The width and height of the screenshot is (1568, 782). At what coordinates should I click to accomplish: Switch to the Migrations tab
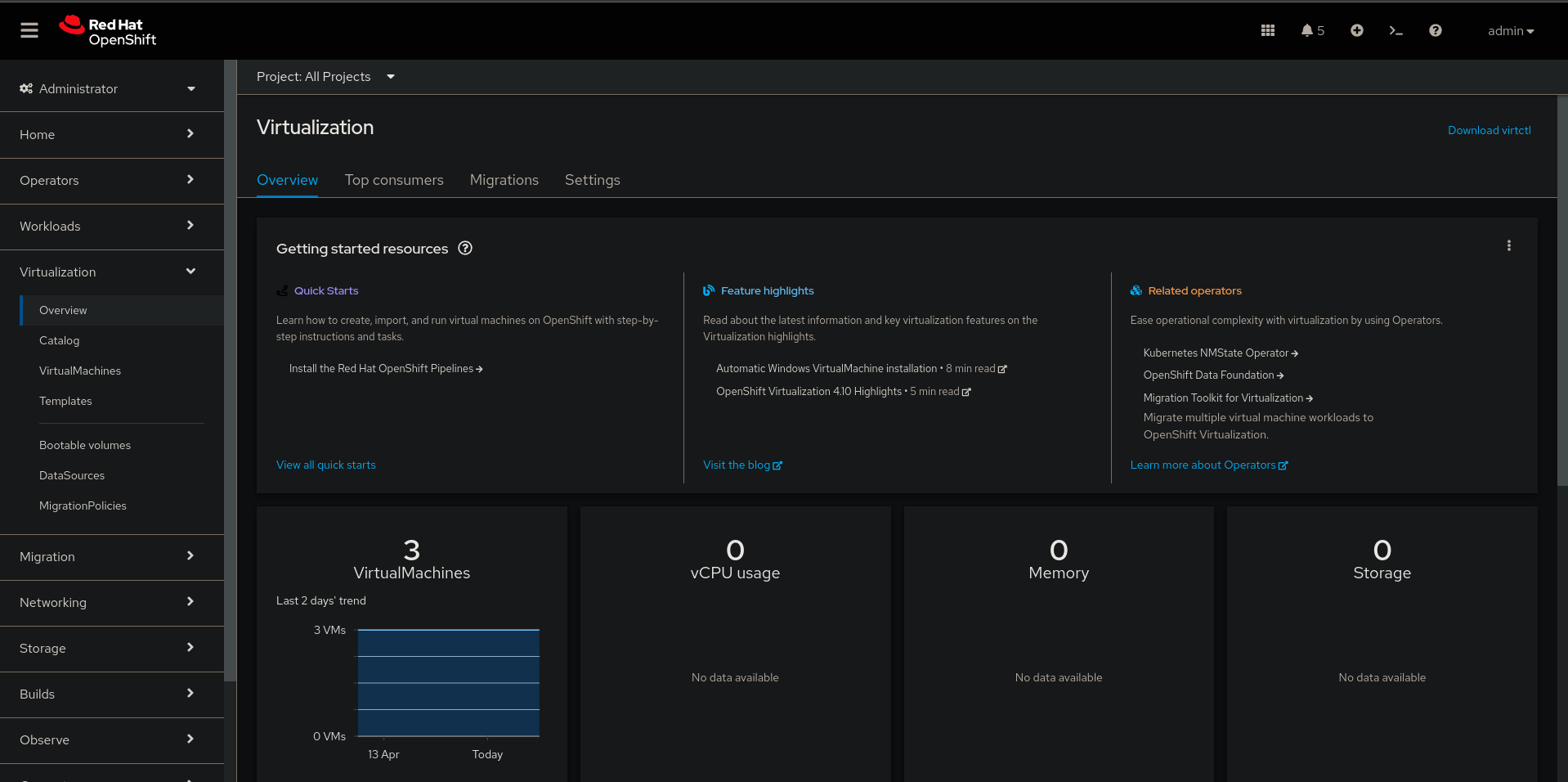click(504, 180)
